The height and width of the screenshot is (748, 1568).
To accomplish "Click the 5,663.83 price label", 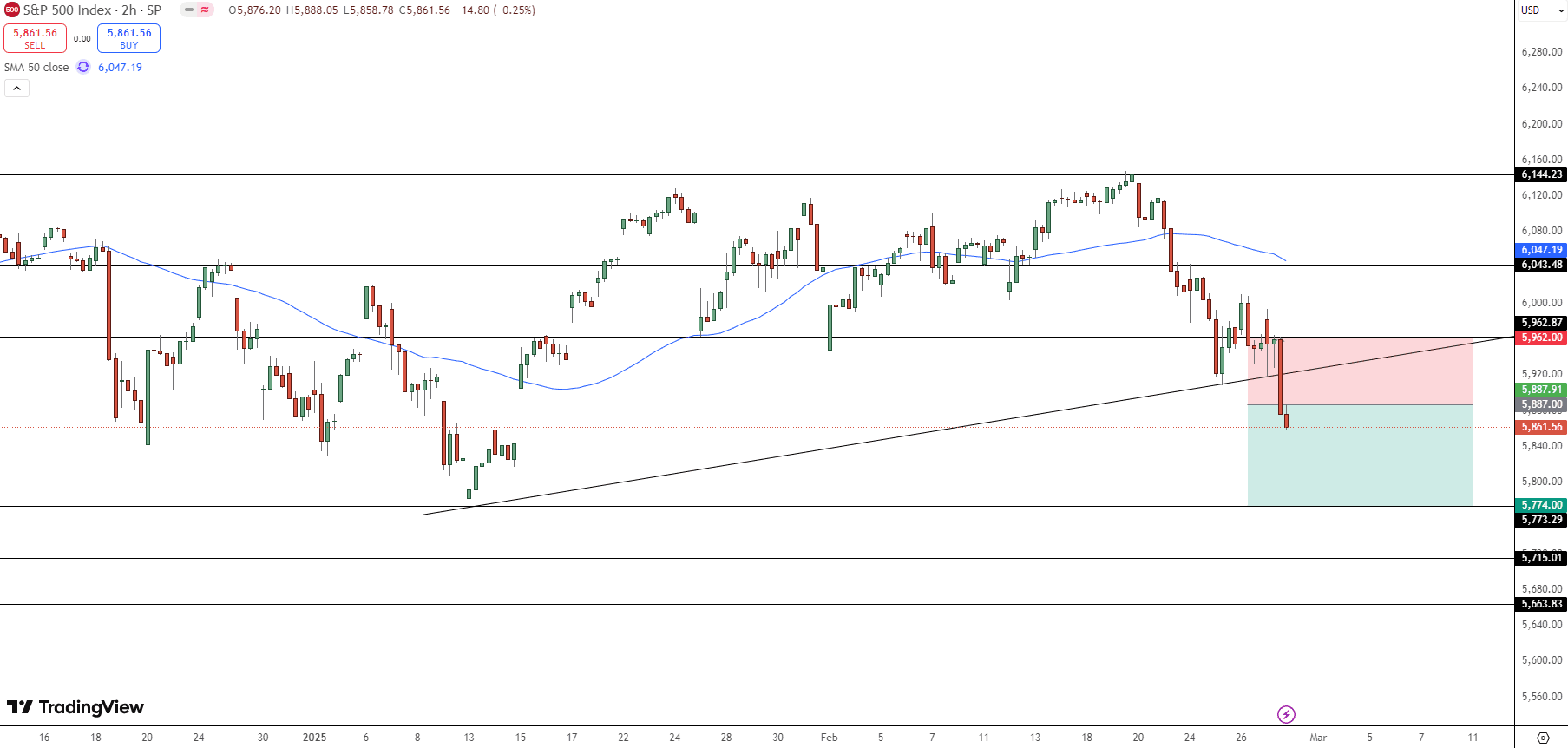I will click(x=1542, y=604).
